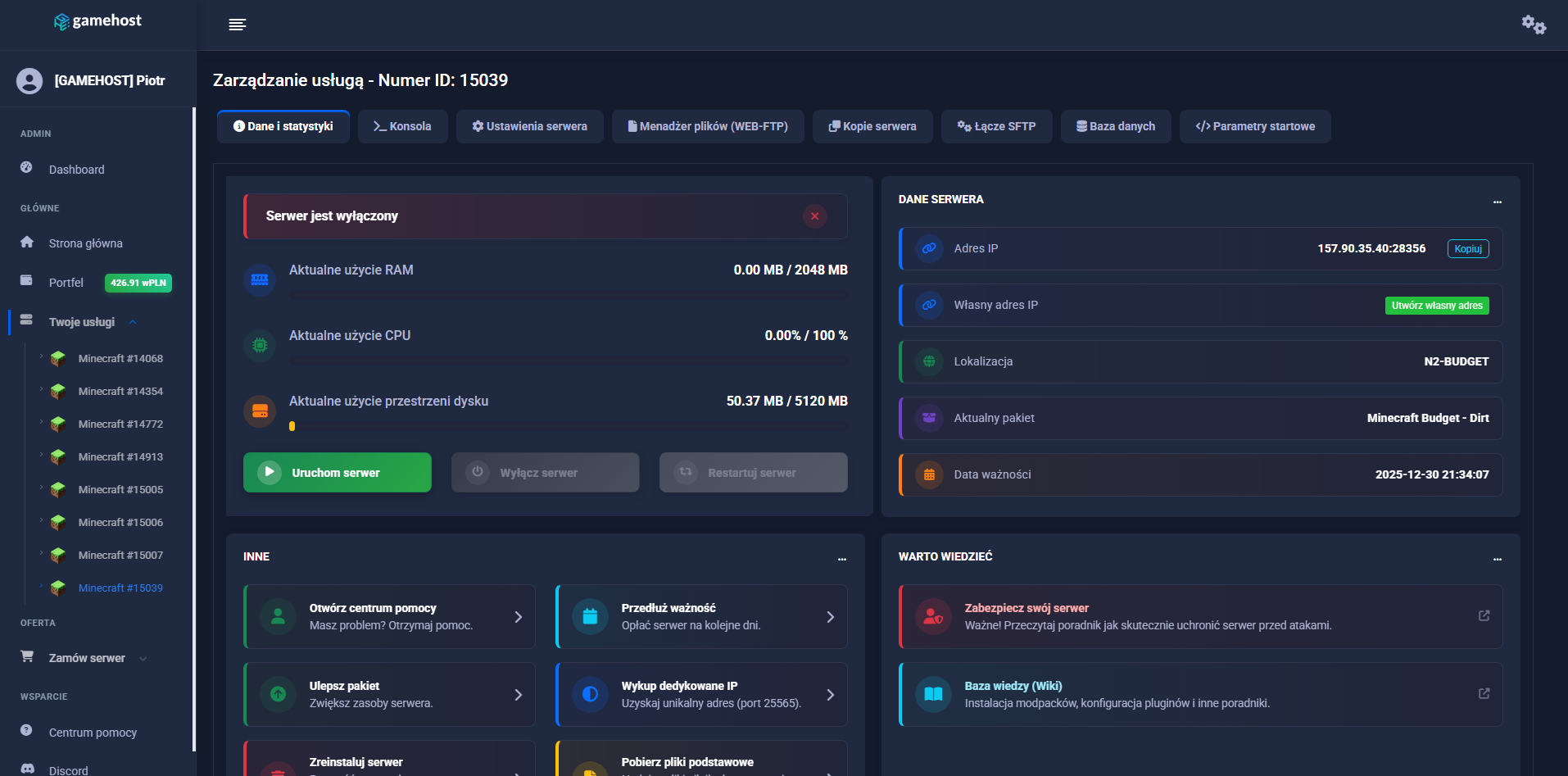Switch to the Konsola tab
The width and height of the screenshot is (1568, 776).
pos(402,126)
